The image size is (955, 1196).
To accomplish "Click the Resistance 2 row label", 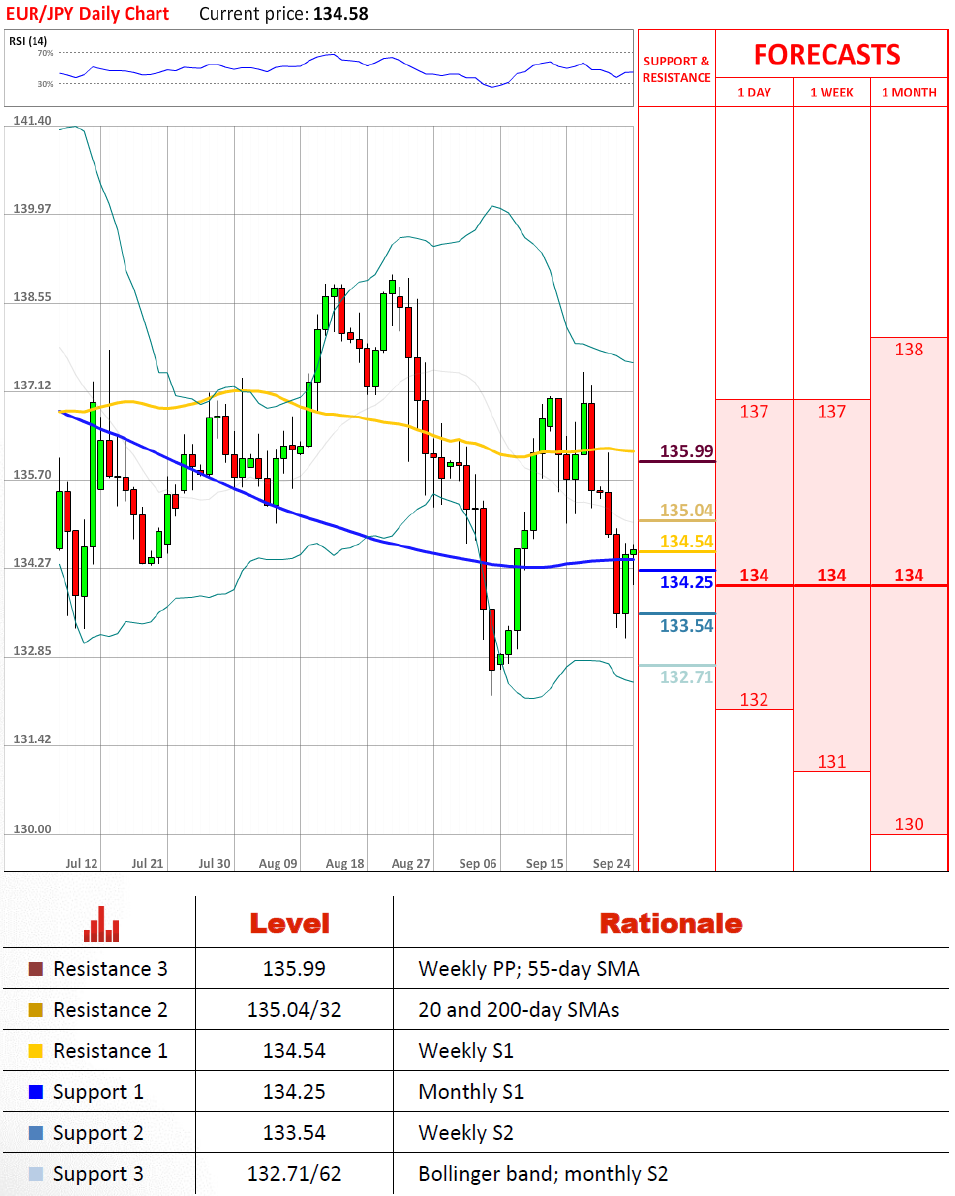I will (x=110, y=1010).
